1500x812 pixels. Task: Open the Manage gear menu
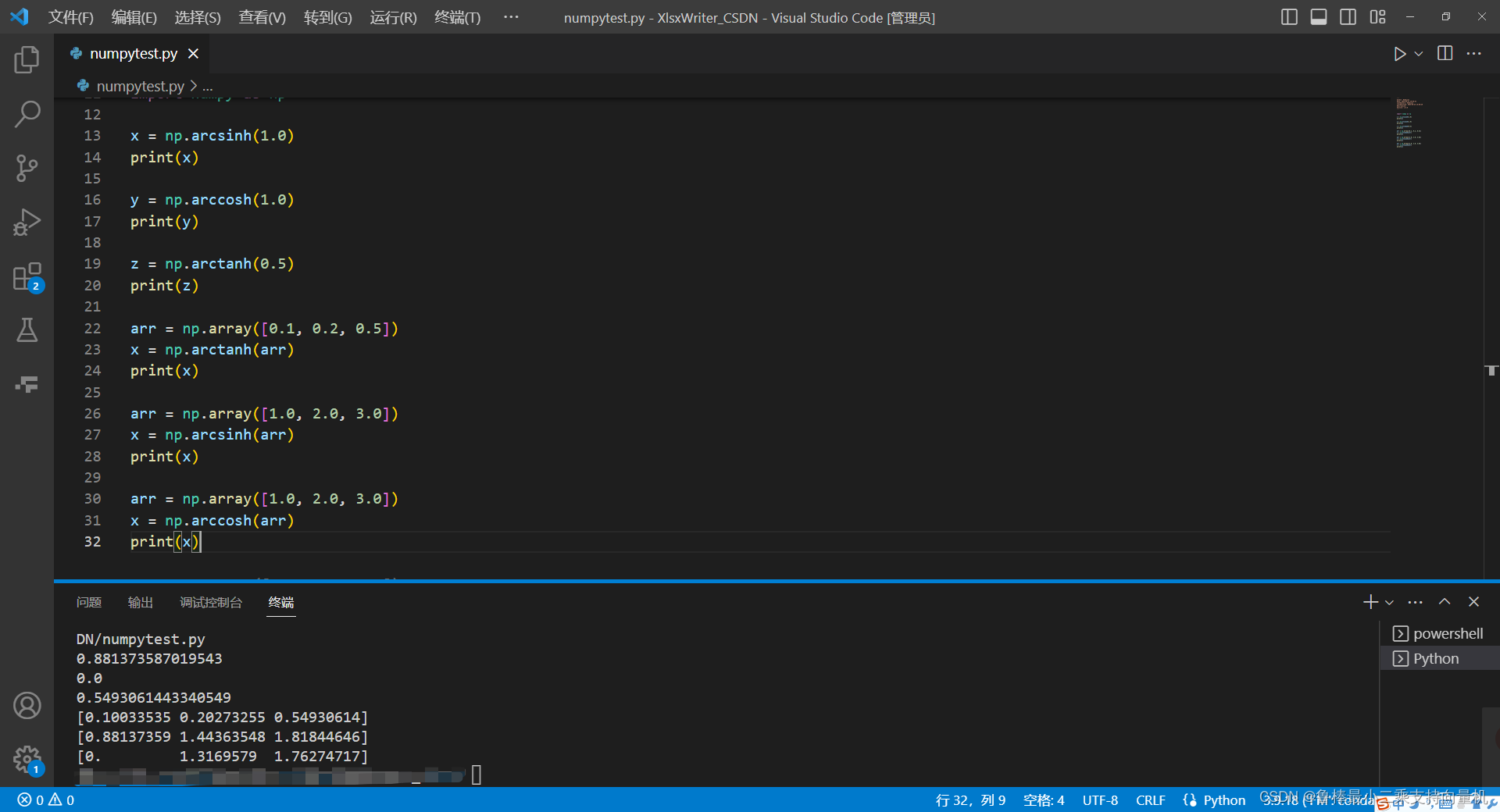pos(27,759)
